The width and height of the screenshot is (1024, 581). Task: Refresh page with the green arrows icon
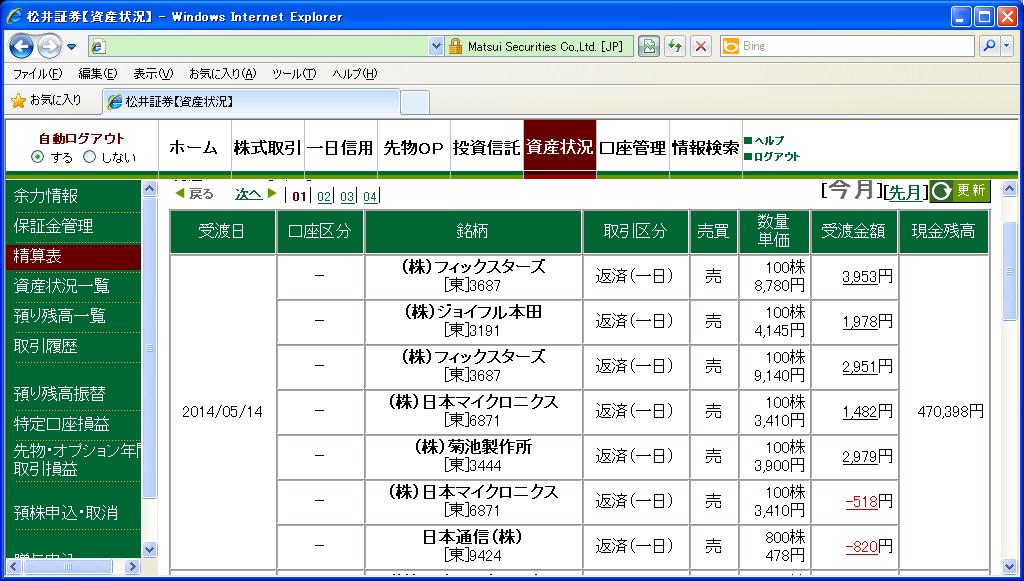pyautogui.click(x=675, y=46)
